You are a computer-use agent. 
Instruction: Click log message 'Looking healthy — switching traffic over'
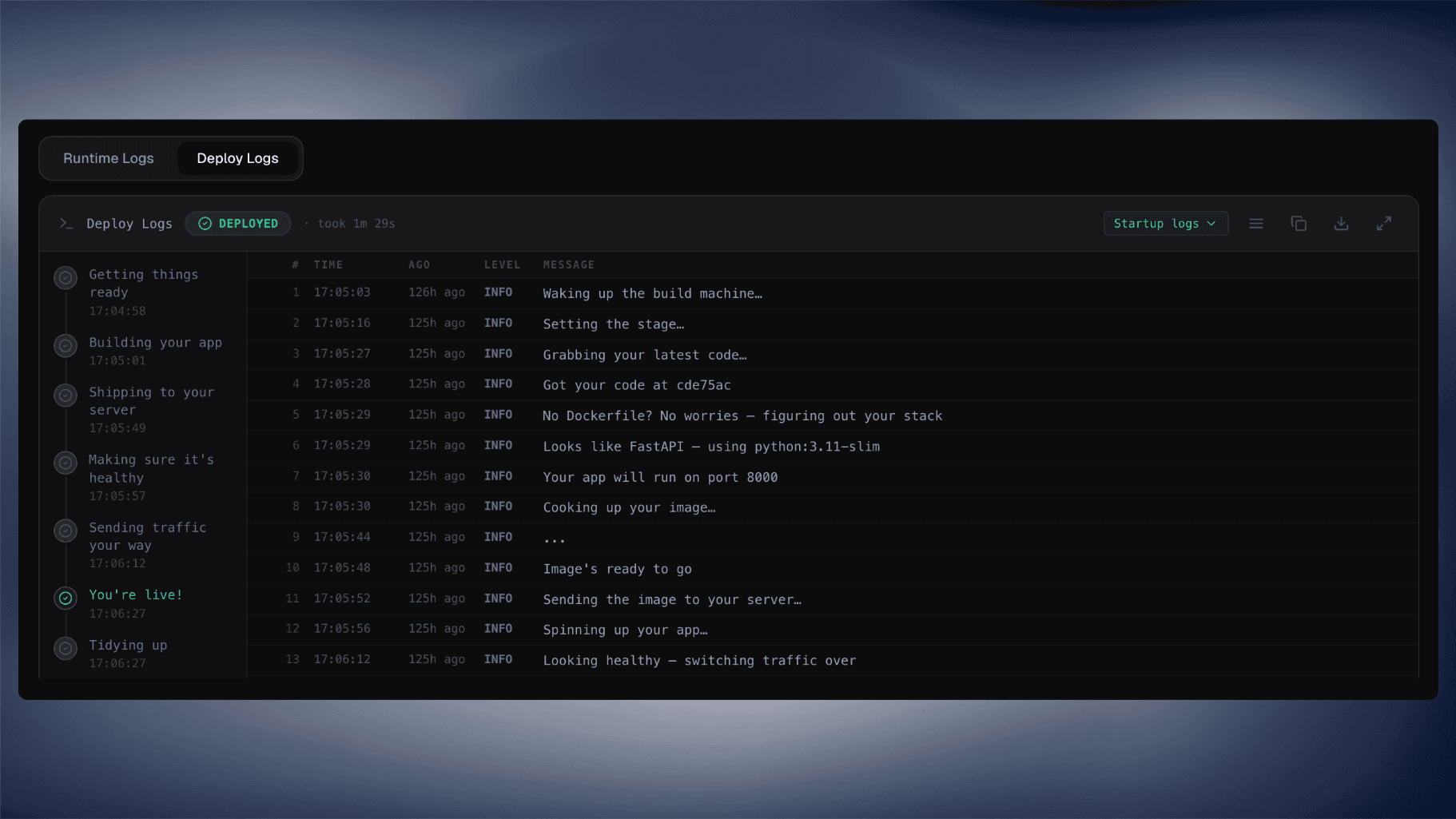(699, 660)
